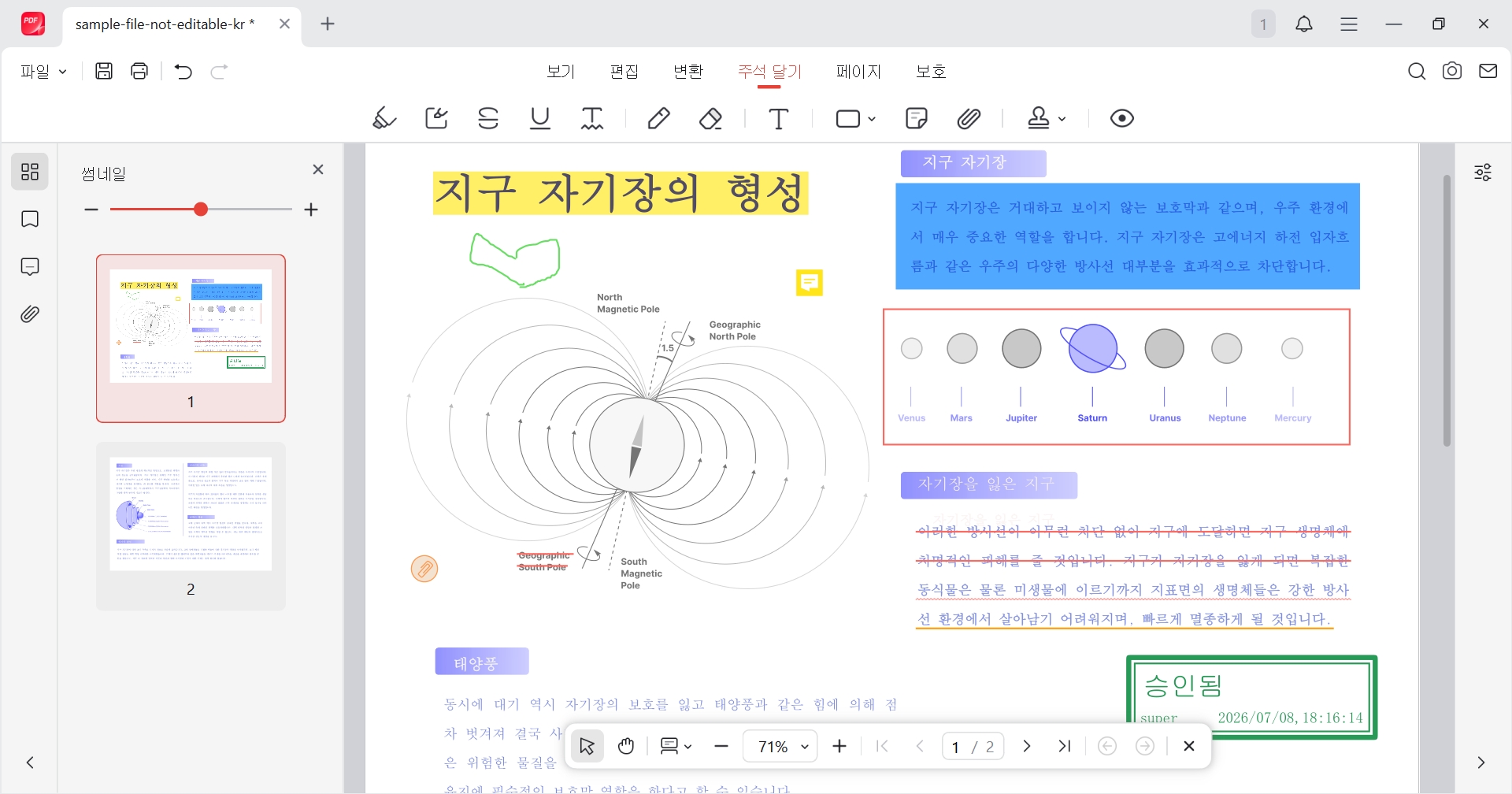
Task: Select the pencil drawing tool
Action: tap(659, 118)
